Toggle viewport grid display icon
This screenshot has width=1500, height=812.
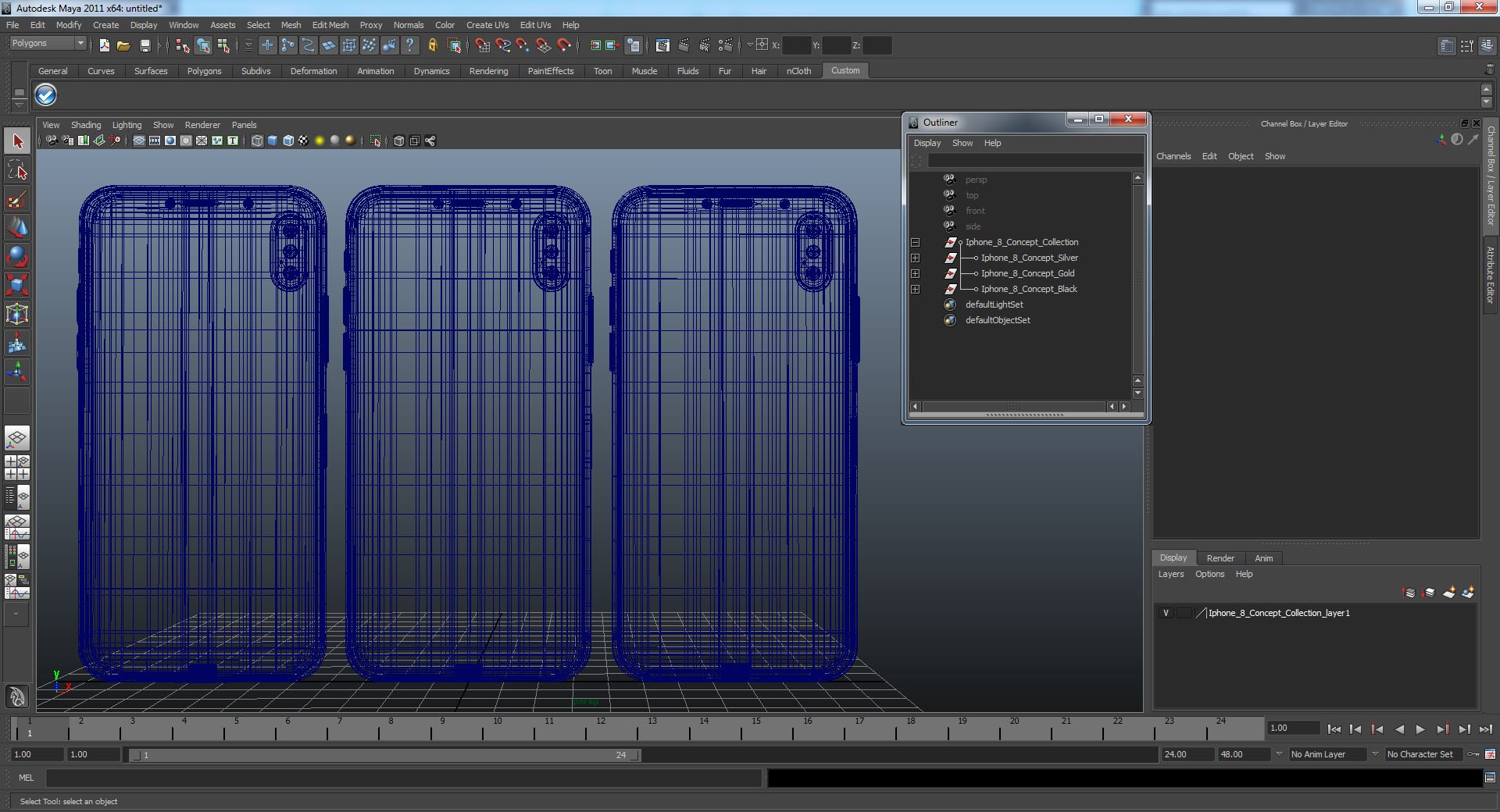pyautogui.click(x=139, y=141)
